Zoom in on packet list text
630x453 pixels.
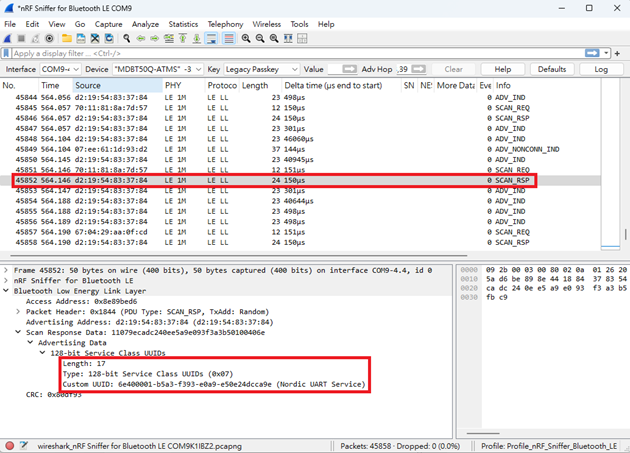[246, 38]
